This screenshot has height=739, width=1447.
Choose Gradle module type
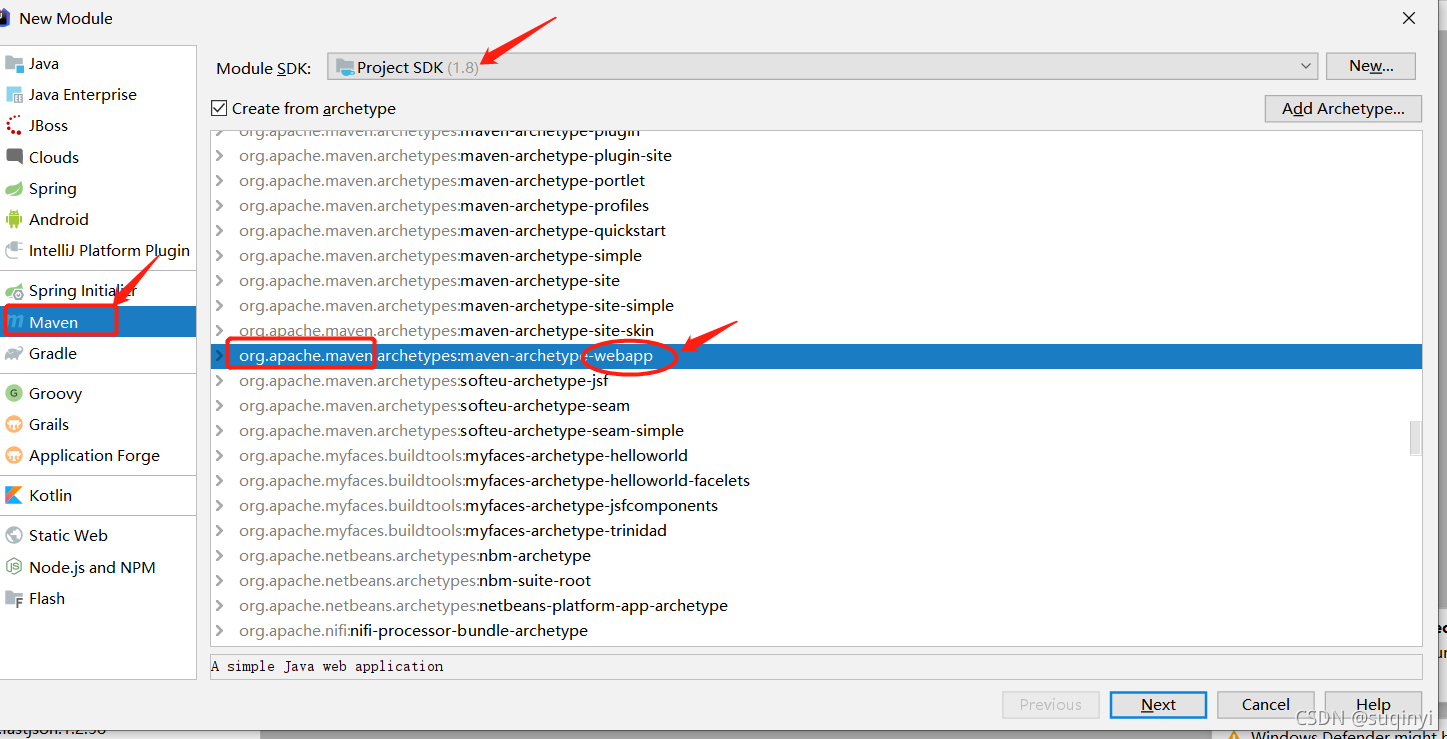pos(98,354)
